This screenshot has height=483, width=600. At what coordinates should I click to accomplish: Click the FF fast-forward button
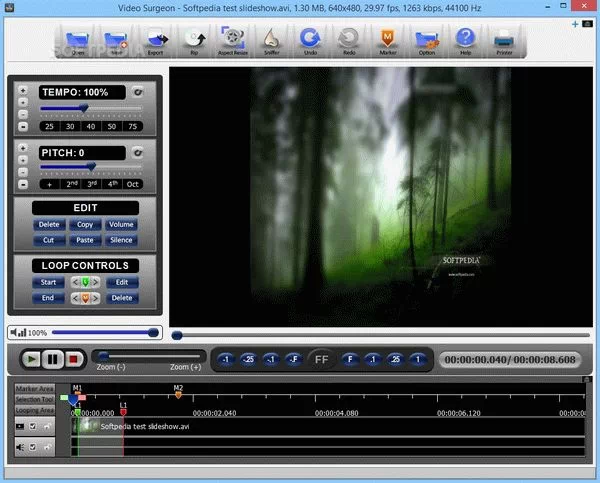tap(321, 358)
